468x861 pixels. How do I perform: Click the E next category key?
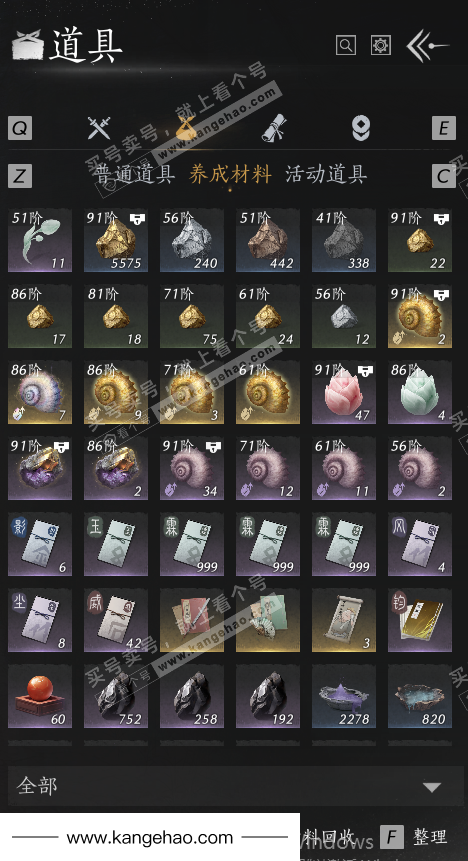444,128
